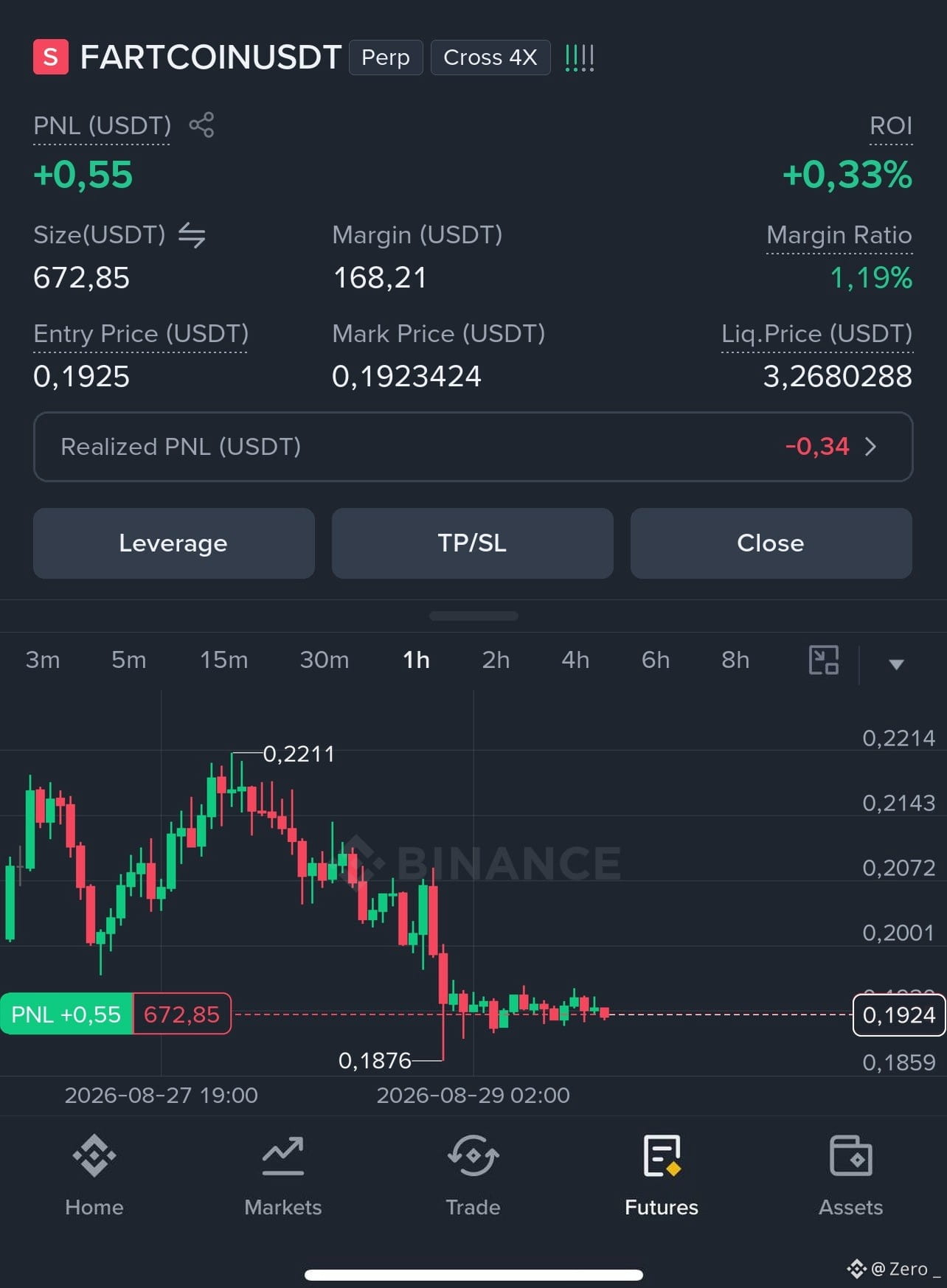Image resolution: width=947 pixels, height=1288 pixels.
Task: Tap the 0,1923424 mark price value
Action: click(x=406, y=377)
